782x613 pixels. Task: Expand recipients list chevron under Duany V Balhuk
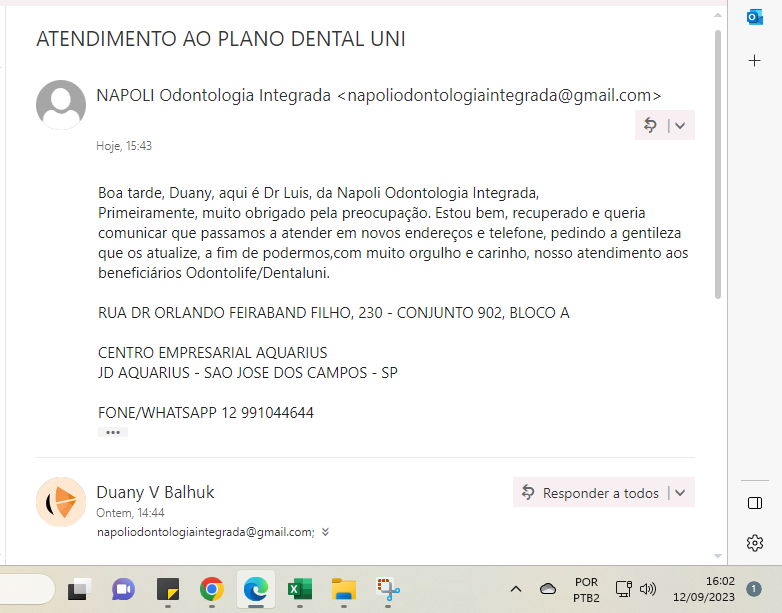[325, 532]
